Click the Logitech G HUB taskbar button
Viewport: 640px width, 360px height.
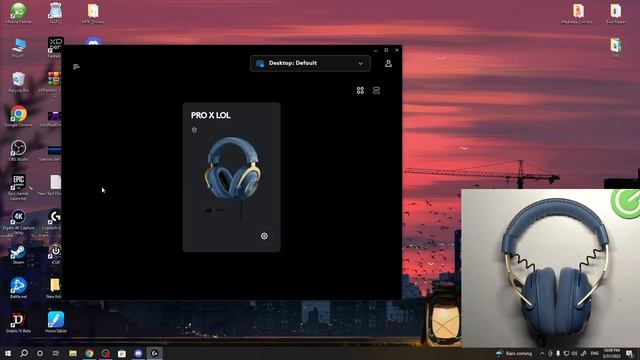pyautogui.click(x=155, y=353)
